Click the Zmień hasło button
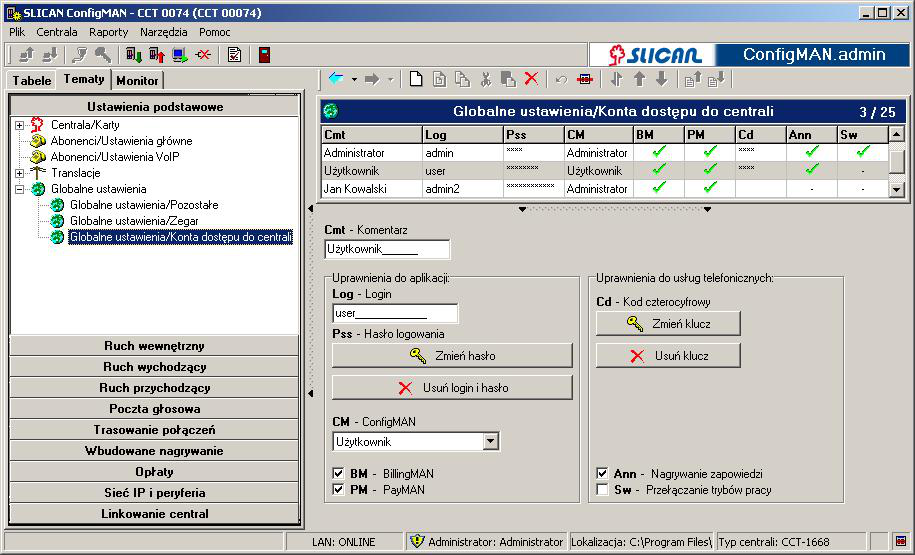 452,355
